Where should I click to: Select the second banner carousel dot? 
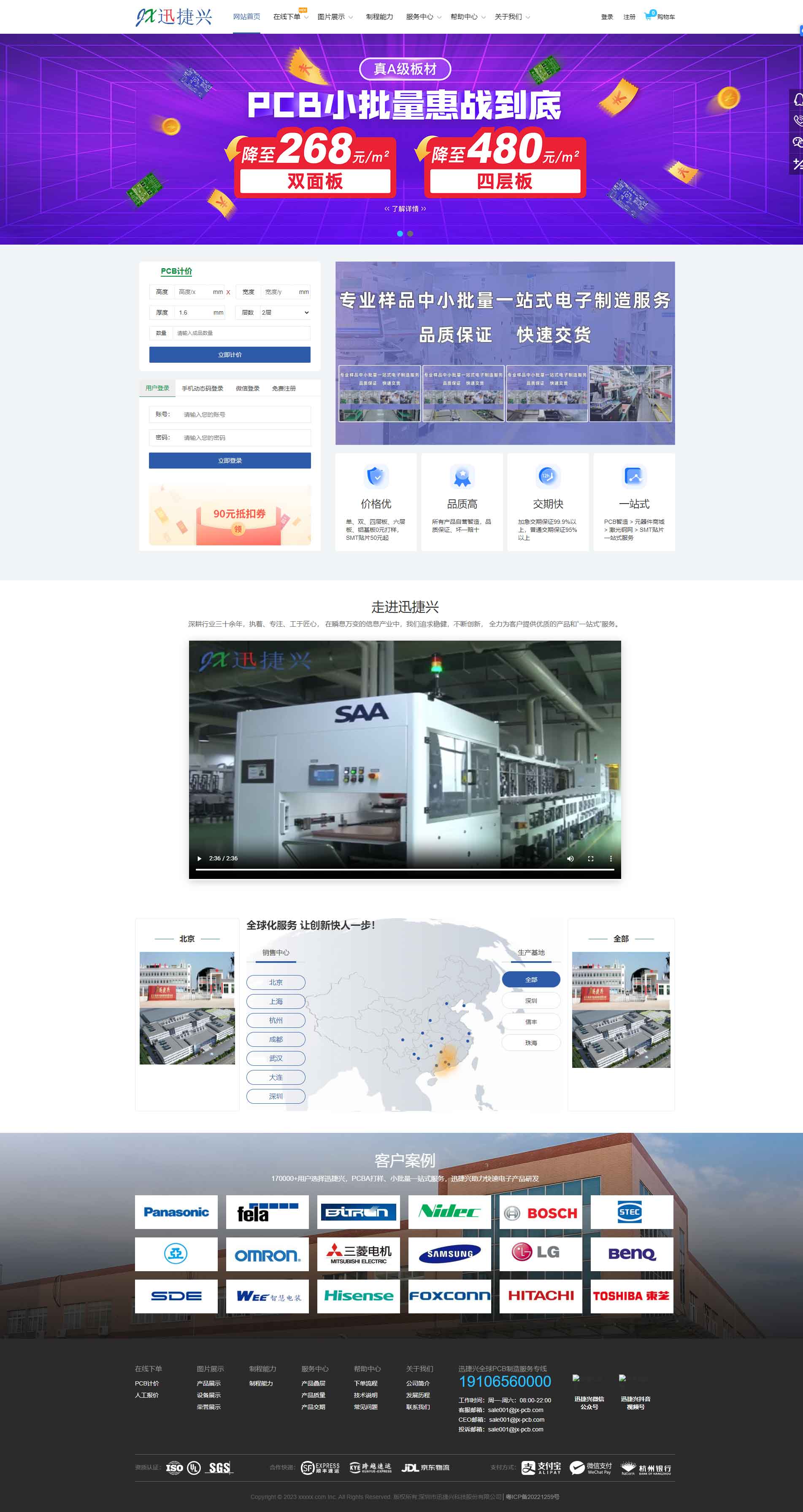point(410,234)
